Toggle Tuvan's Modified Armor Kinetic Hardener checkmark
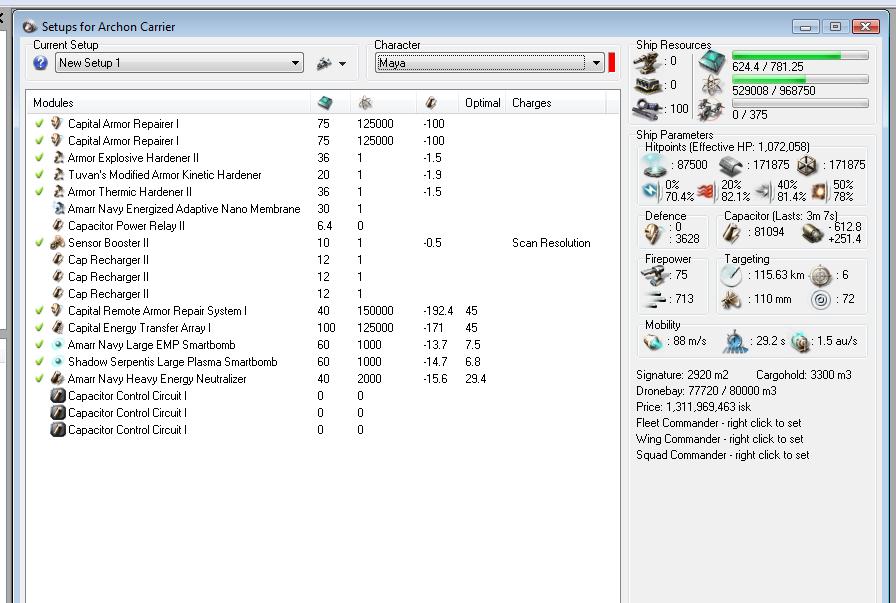The height and width of the screenshot is (603, 896). pos(39,175)
